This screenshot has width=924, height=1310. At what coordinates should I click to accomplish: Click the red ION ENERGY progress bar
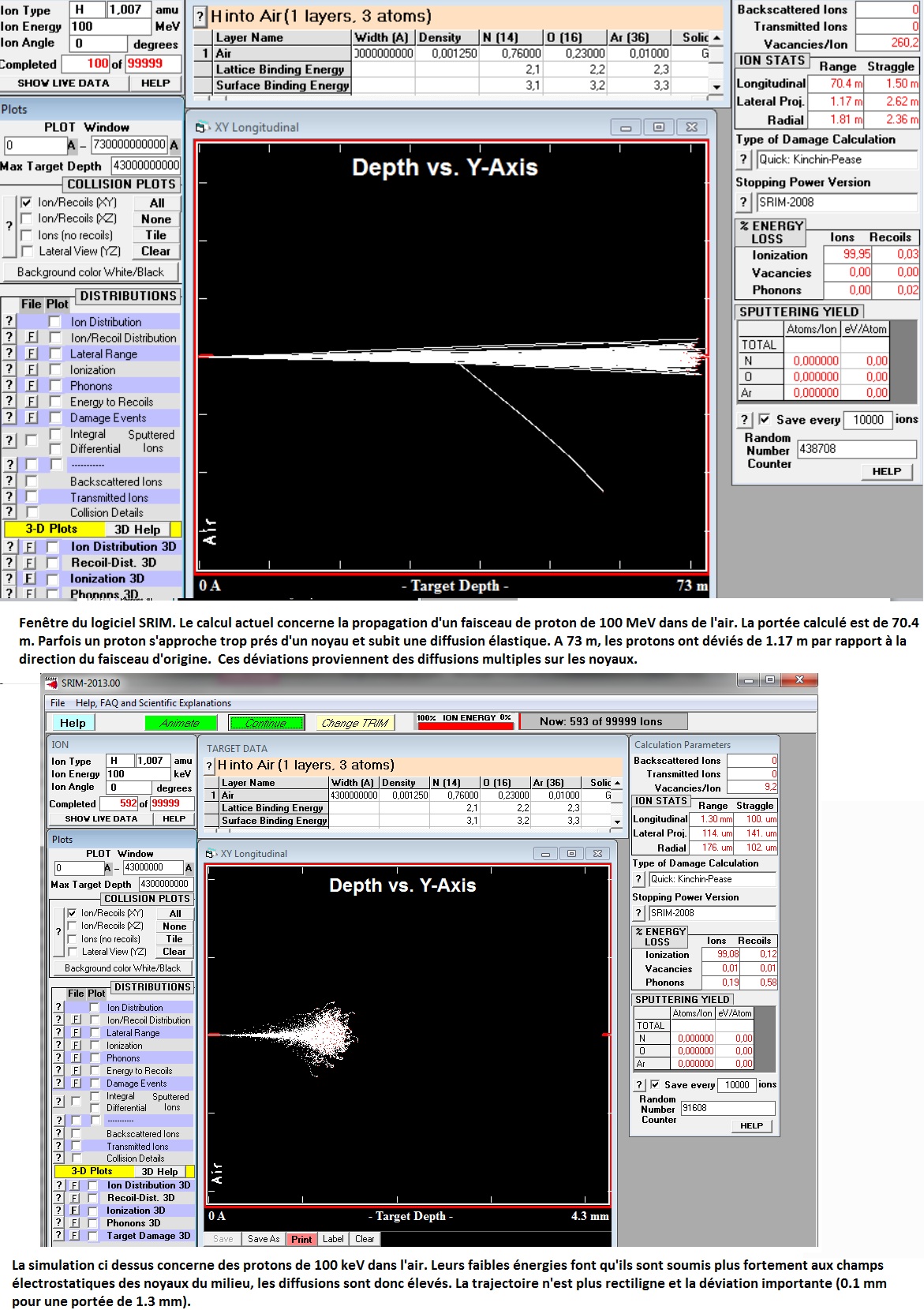pos(466,726)
